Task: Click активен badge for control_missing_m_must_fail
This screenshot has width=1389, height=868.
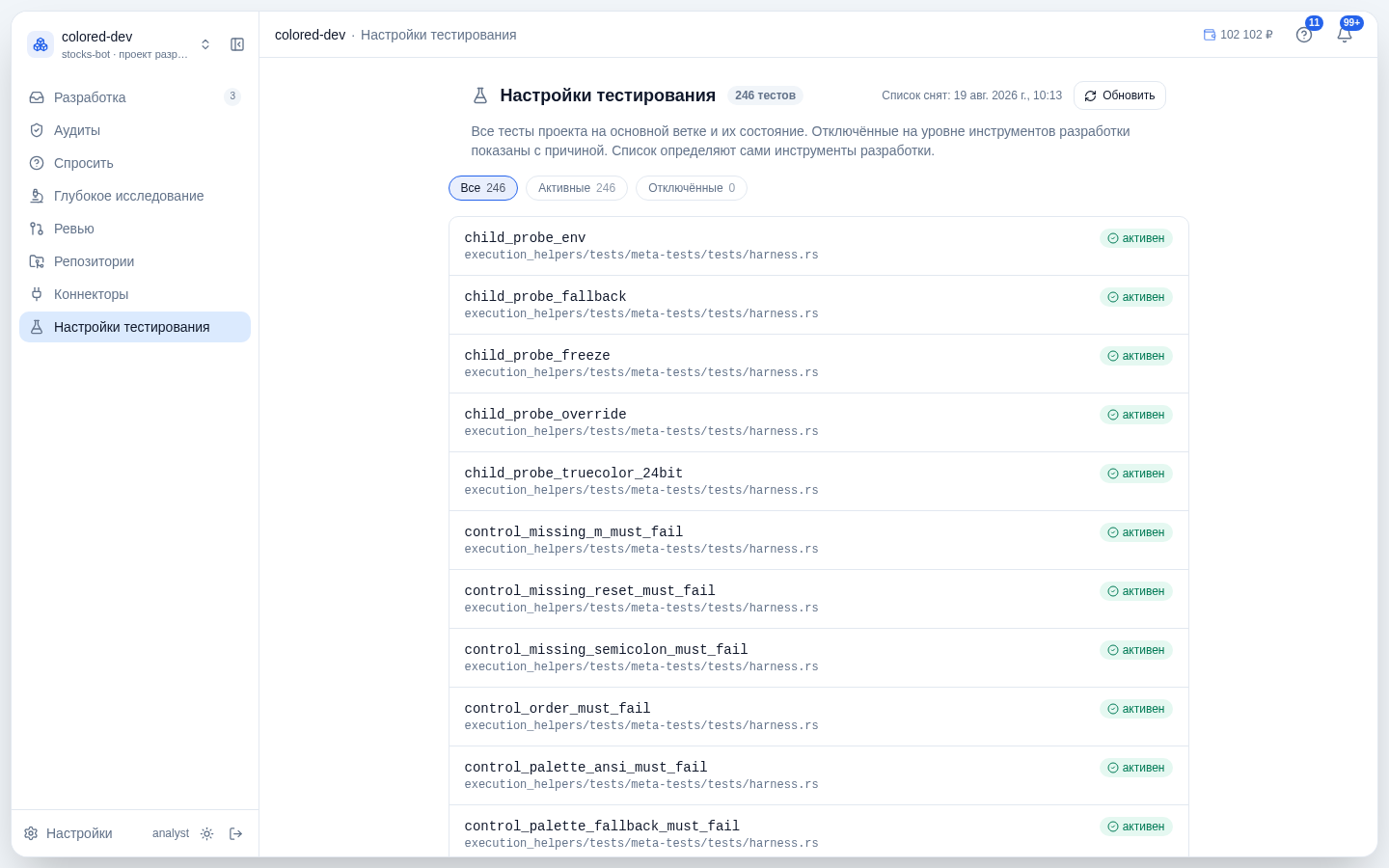Action: tap(1136, 532)
